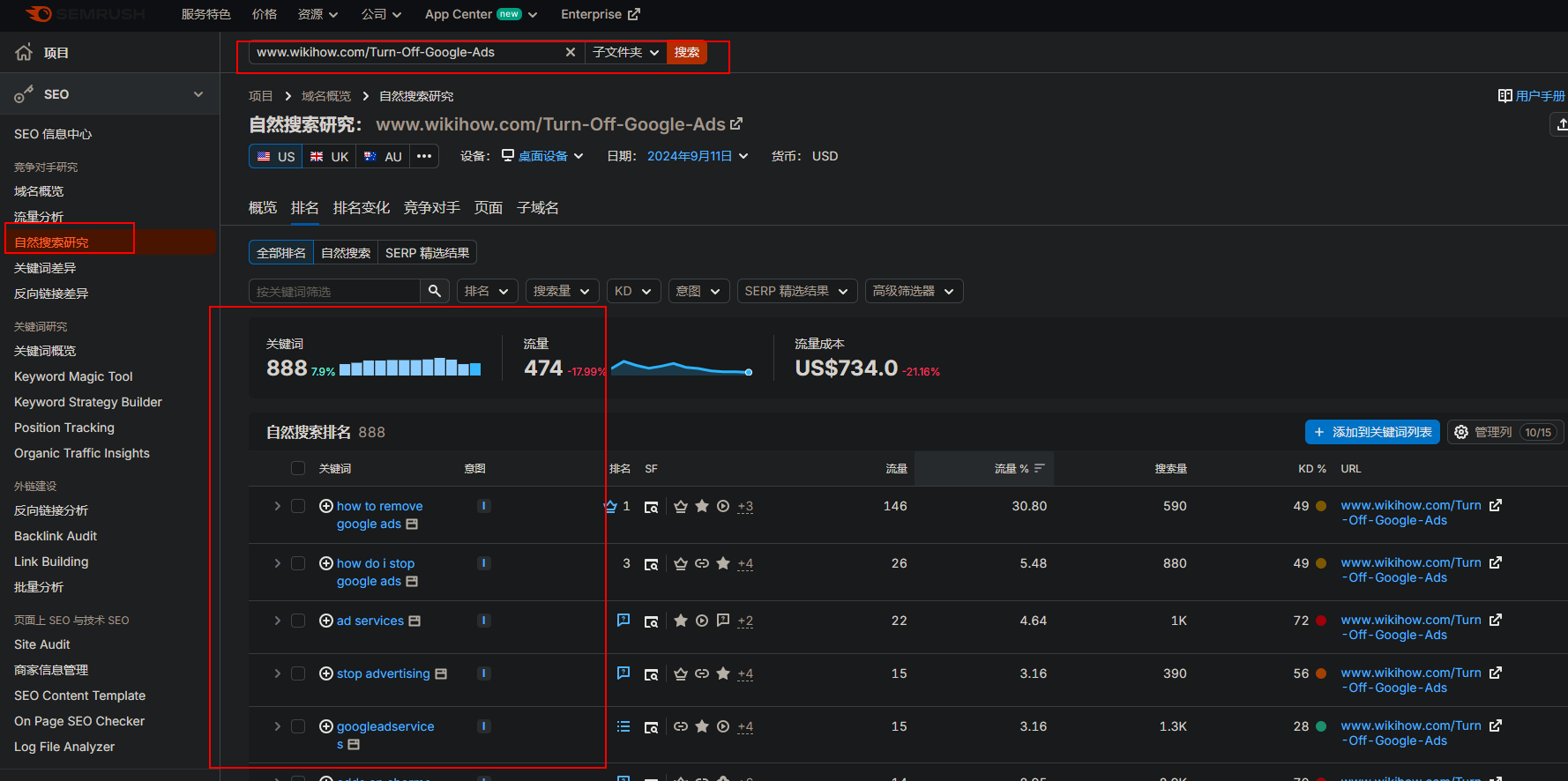The image size is (1568, 781).
Task: Open the KD filter dropdown
Action: [x=633, y=291]
